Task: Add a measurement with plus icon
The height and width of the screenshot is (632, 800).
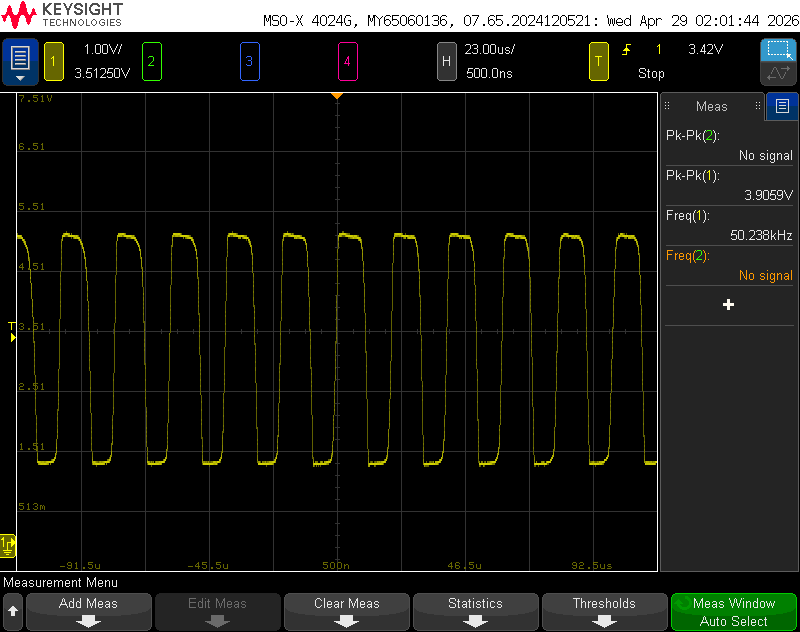Action: pyautogui.click(x=729, y=305)
